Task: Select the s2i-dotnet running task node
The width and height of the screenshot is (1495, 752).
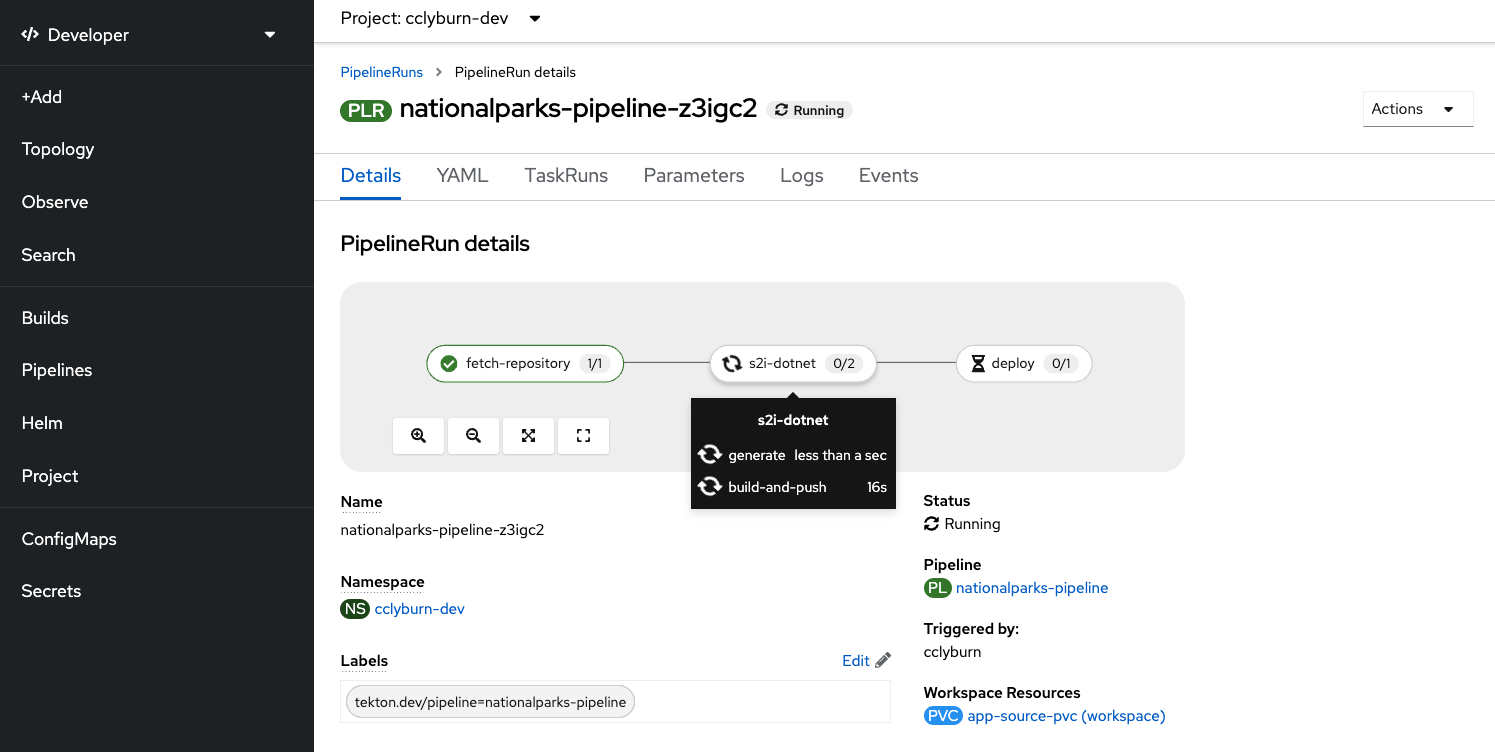Action: (793, 364)
